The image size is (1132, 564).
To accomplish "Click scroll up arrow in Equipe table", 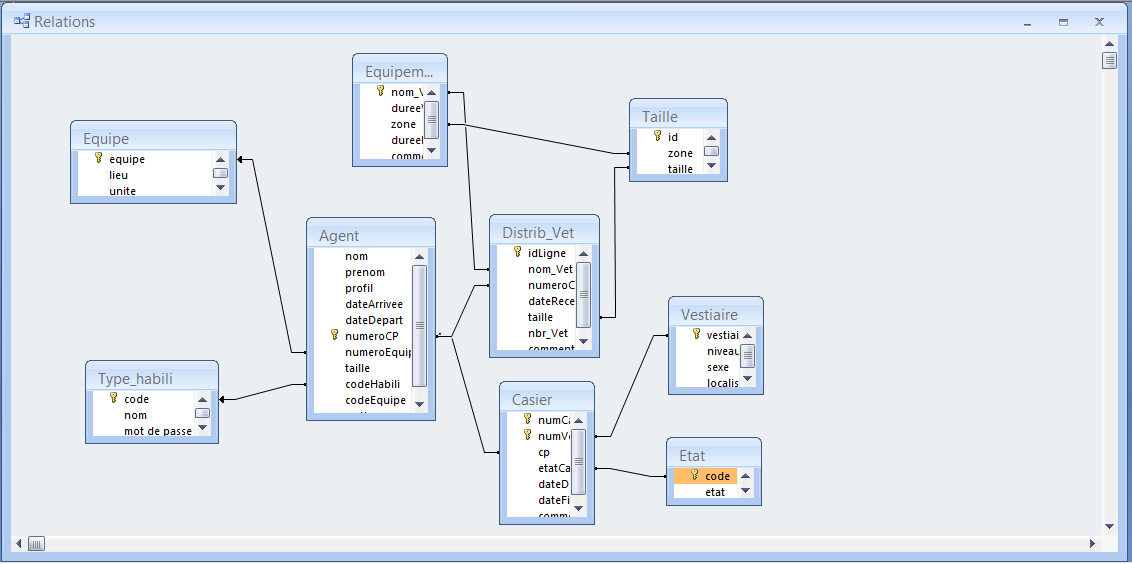I will coord(220,160).
